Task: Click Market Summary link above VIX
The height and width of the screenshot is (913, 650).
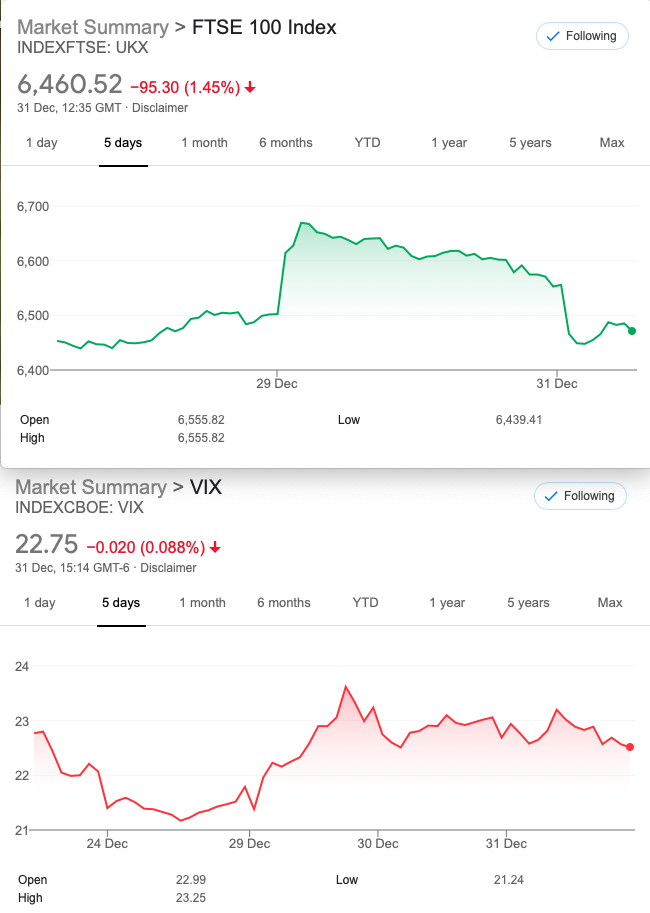Action: (91, 487)
